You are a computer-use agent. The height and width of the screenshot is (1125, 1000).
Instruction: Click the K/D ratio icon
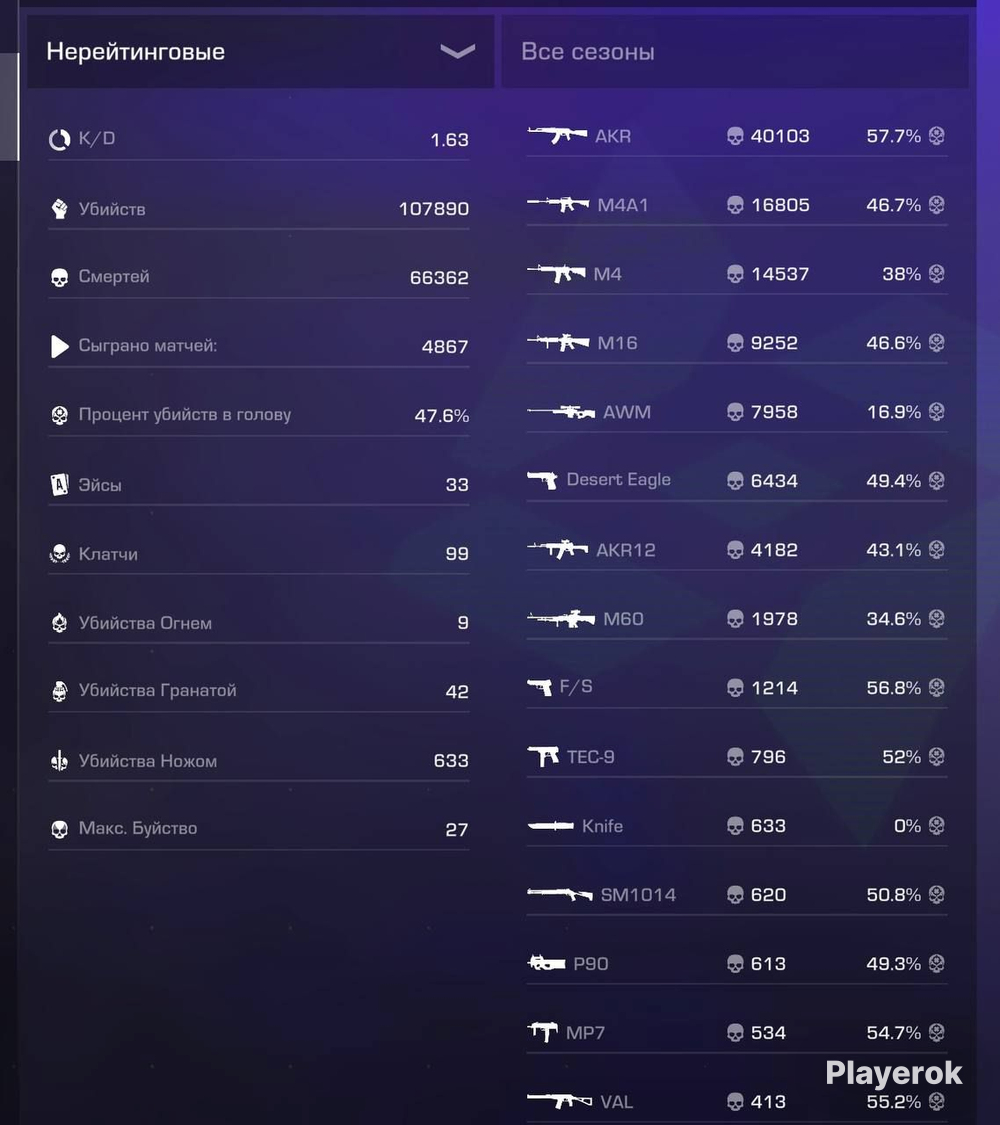pos(60,139)
